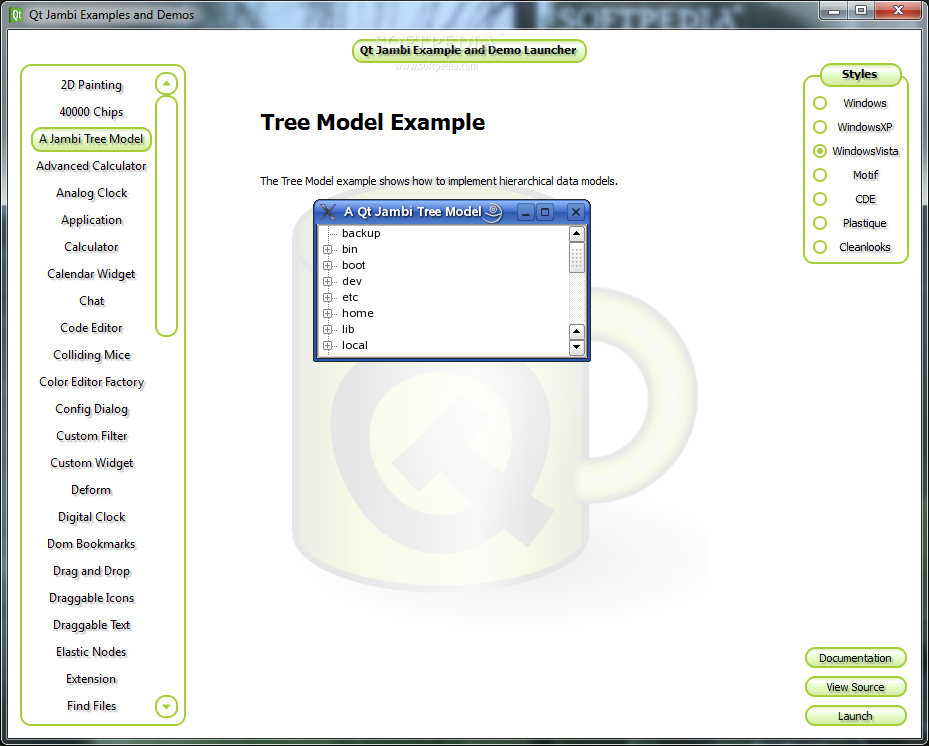
Task: Click the View Source button
Action: (x=856, y=687)
